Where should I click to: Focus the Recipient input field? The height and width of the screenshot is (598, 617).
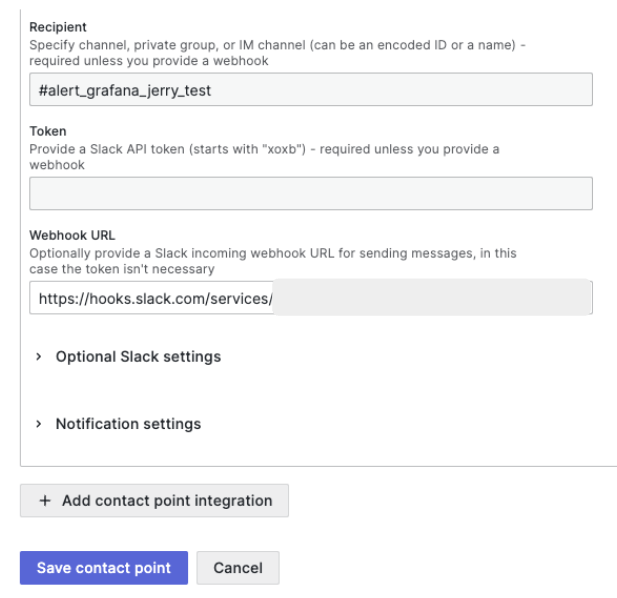point(400,90)
